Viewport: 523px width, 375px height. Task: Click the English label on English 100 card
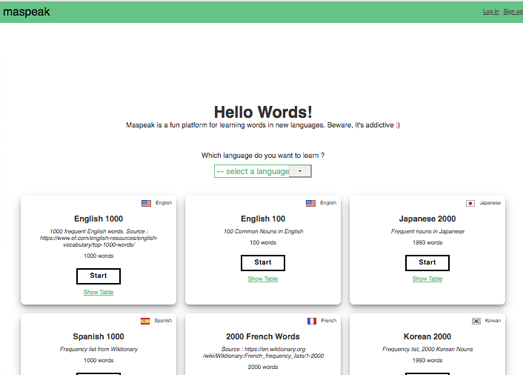(329, 203)
